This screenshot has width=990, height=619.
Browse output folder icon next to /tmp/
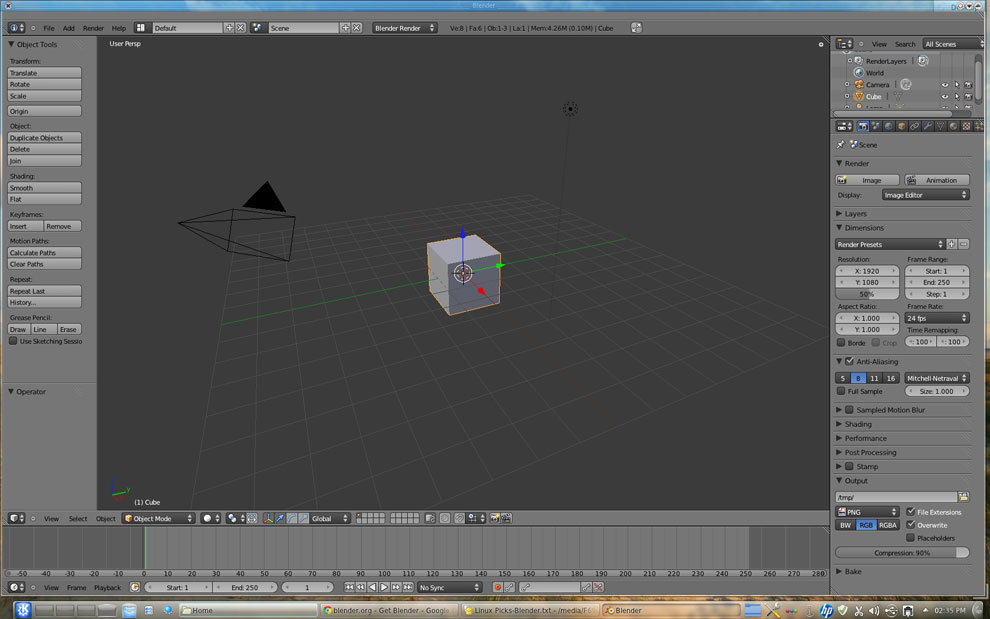[x=963, y=497]
